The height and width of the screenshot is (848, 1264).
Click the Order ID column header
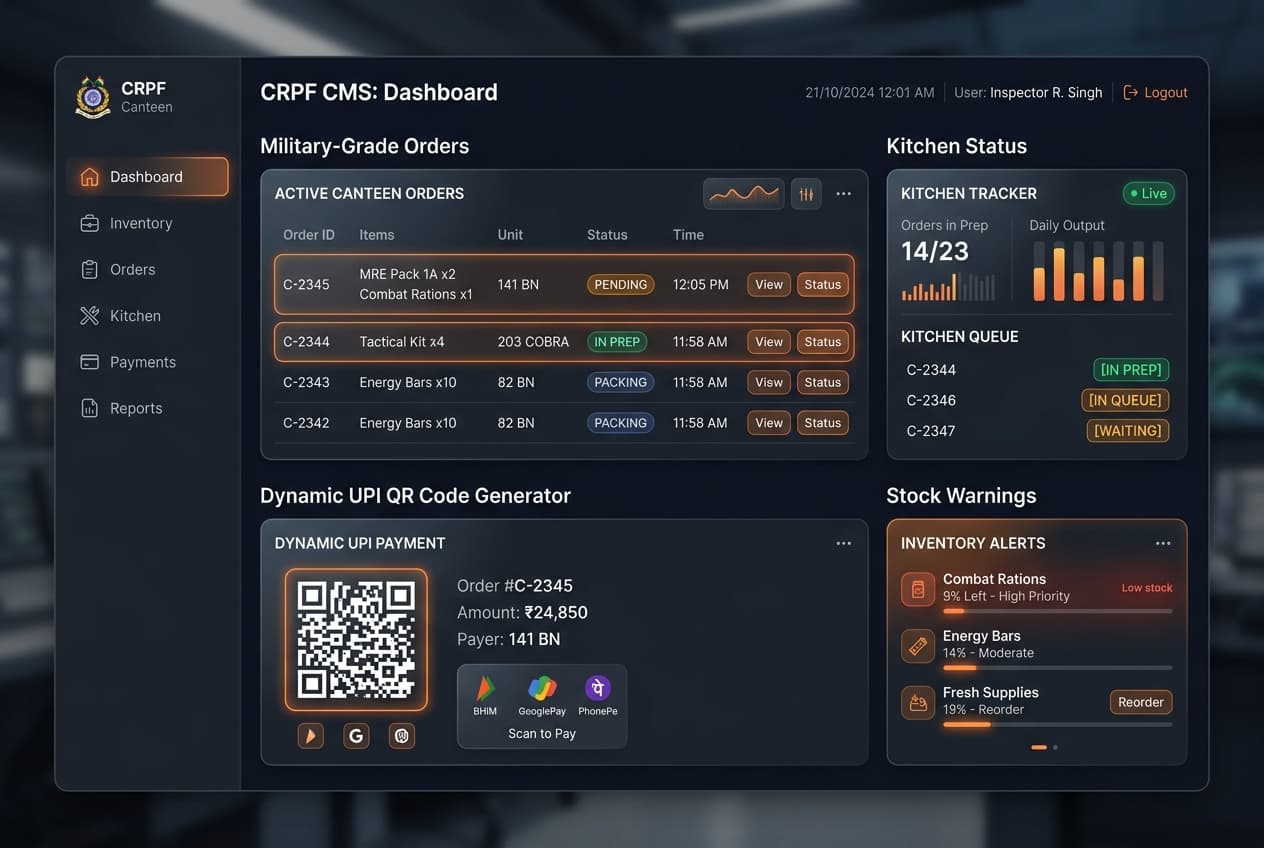pyautogui.click(x=309, y=235)
